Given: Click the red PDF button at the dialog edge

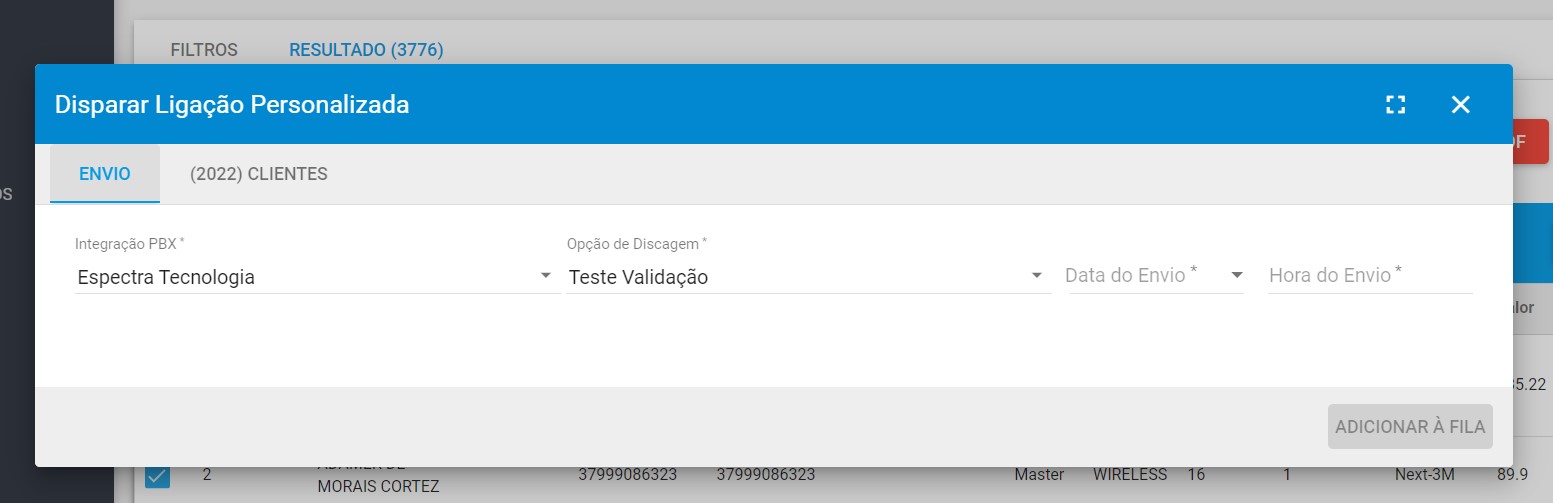Looking at the screenshot, I should (x=1530, y=142).
